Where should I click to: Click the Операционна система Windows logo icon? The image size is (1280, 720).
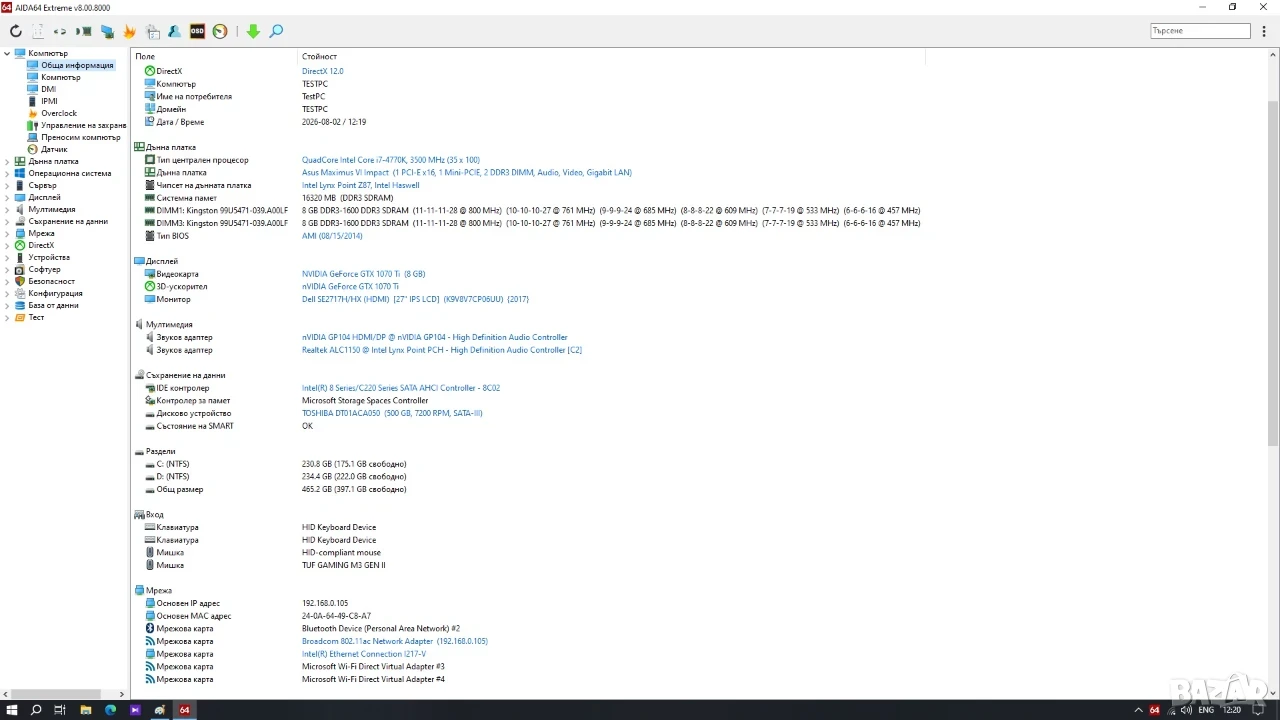click(20, 173)
